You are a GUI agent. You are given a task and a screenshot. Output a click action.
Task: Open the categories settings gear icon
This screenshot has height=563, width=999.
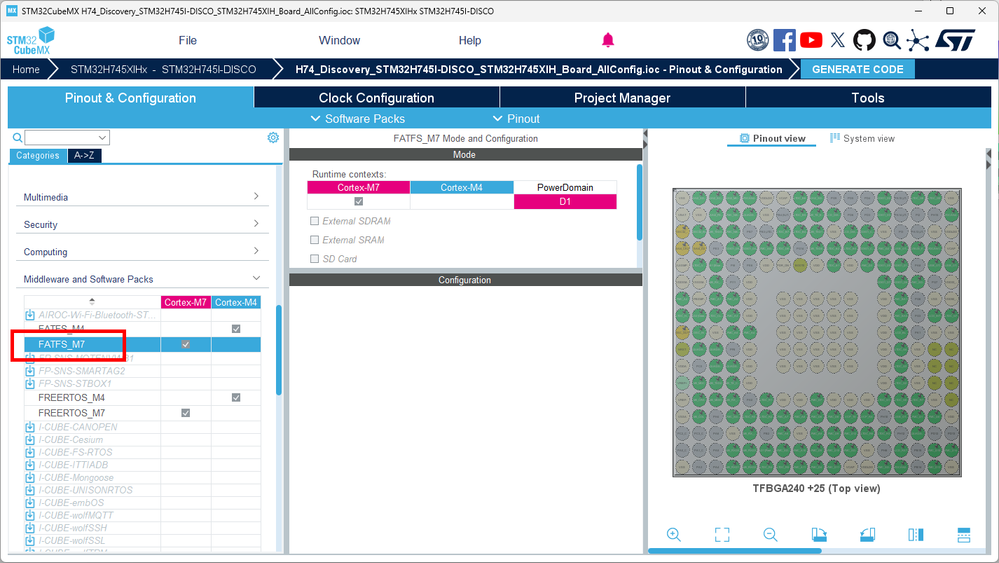click(x=273, y=138)
